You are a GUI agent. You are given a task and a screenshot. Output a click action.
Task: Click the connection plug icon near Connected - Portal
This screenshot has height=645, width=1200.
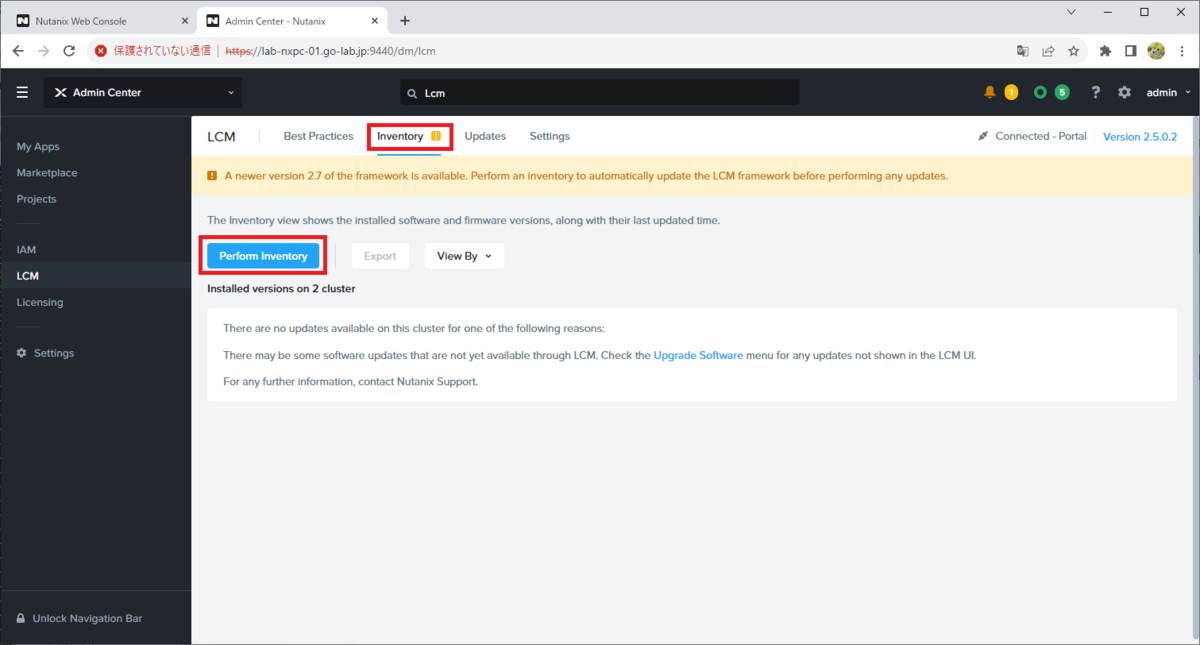[x=983, y=136]
